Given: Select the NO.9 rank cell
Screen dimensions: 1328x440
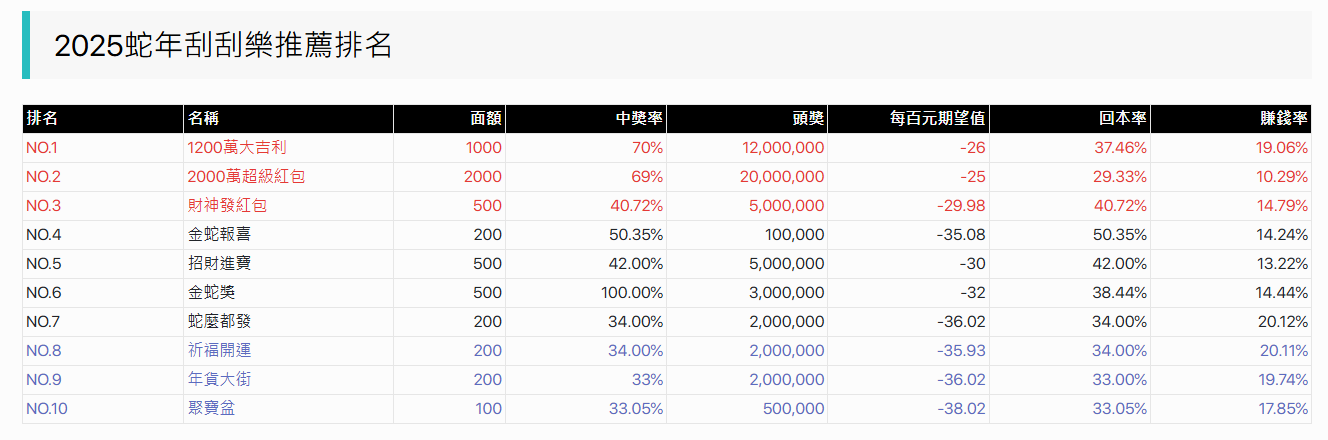Looking at the screenshot, I should [x=103, y=380].
